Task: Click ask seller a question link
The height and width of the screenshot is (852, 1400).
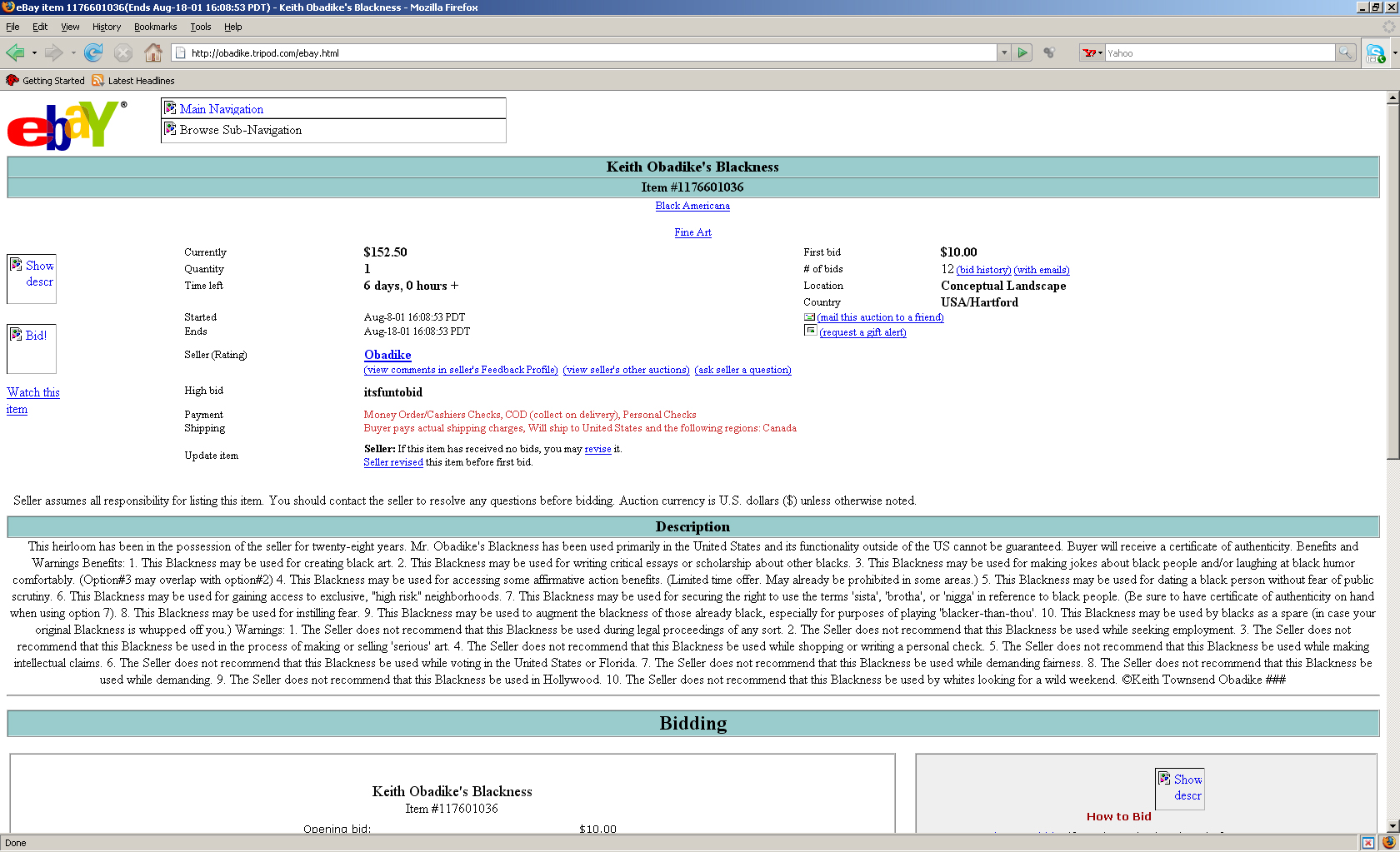Action: click(x=742, y=370)
